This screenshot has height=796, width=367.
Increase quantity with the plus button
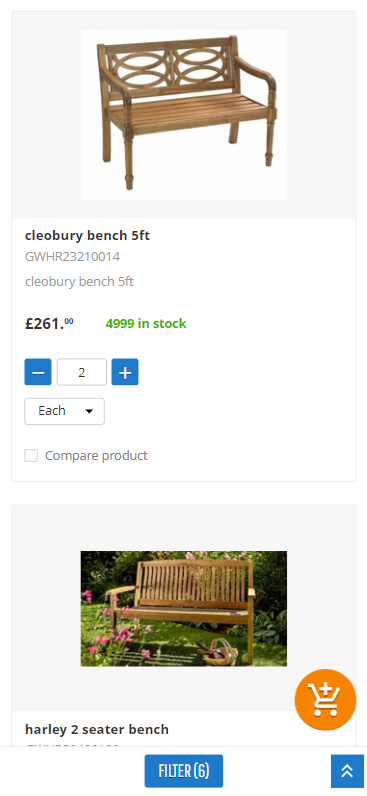(x=125, y=372)
